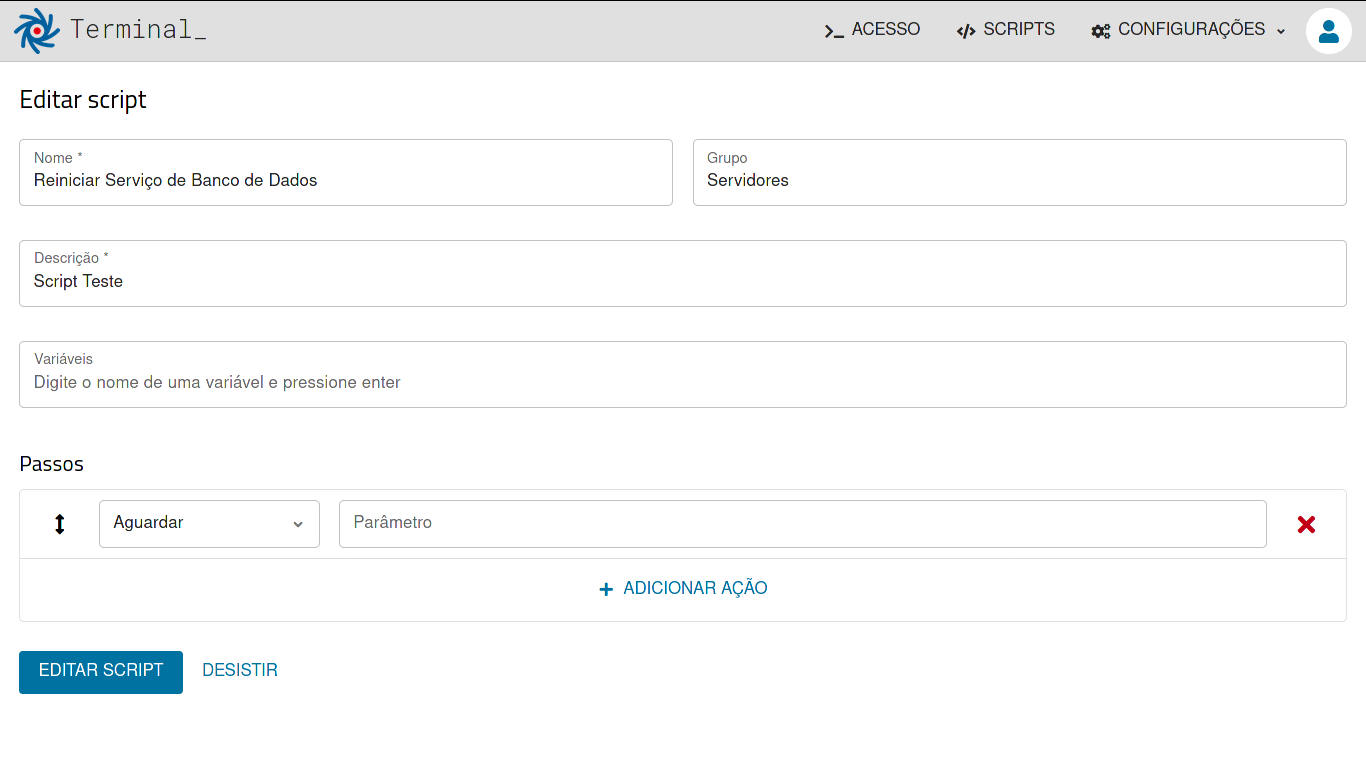The height and width of the screenshot is (768, 1366).
Task: Click the Variáveis input field
Action: (x=683, y=374)
